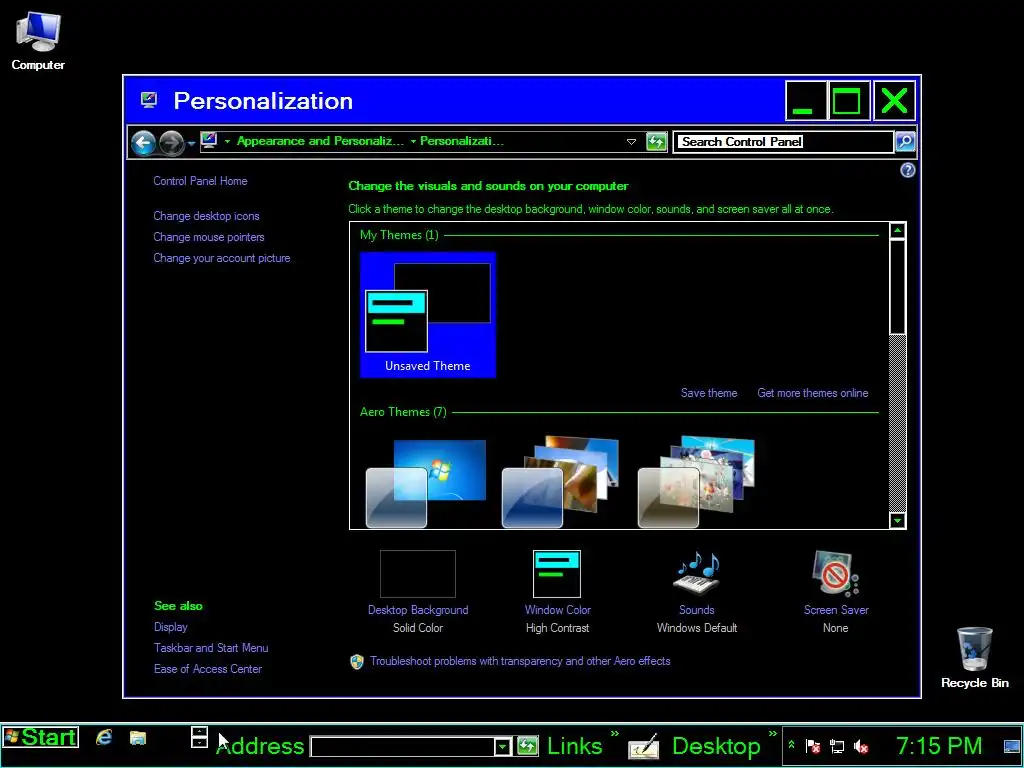This screenshot has width=1024, height=768.
Task: Open network status tray icon
Action: coord(837,746)
